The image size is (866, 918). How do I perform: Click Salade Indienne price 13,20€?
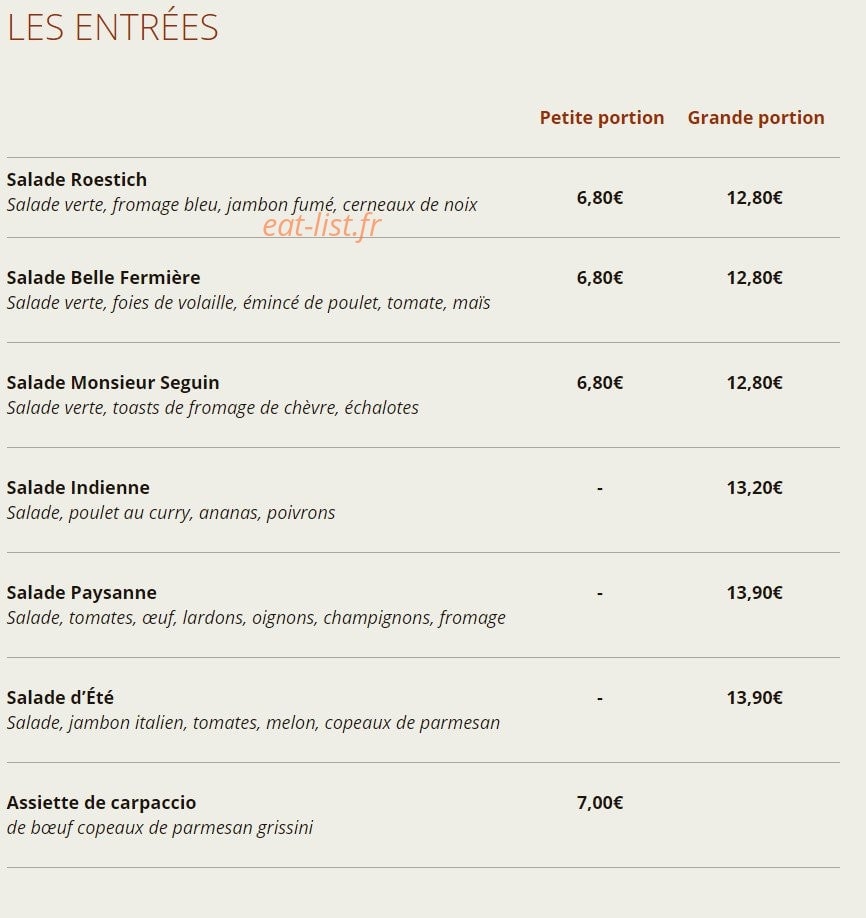(x=754, y=487)
